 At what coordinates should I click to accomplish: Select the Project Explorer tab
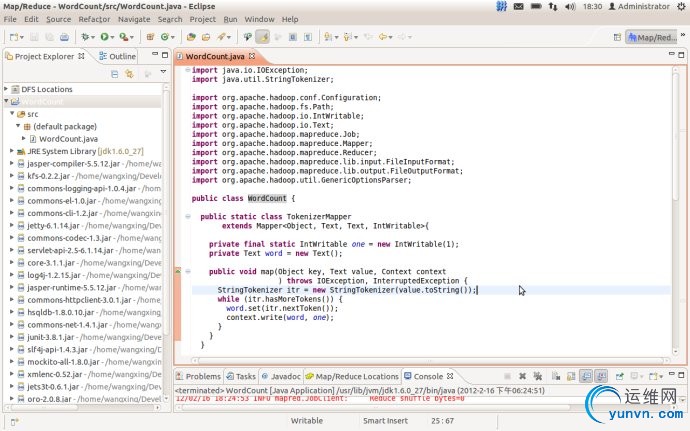(x=44, y=56)
